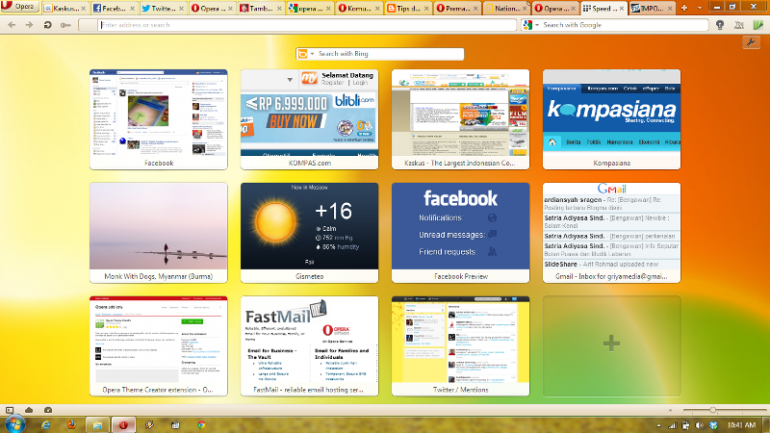Open the Kaskus speed dial thumbnail
The image size is (770, 433).
(461, 119)
